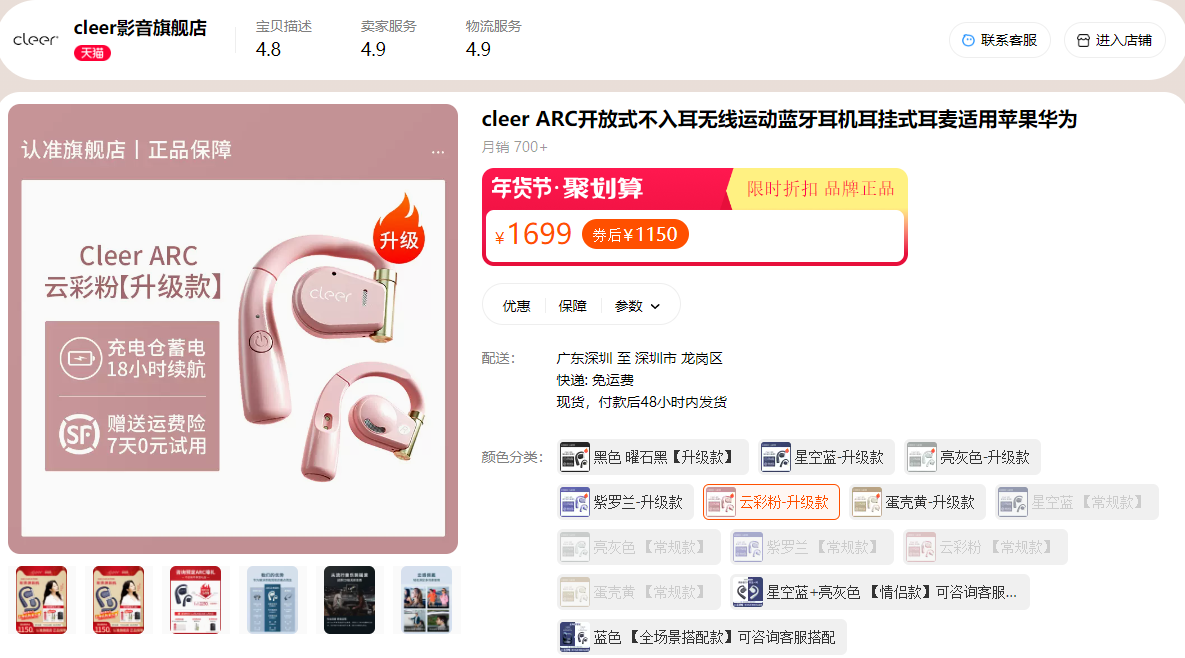Click the 券后¥1150 coupon button

click(635, 234)
